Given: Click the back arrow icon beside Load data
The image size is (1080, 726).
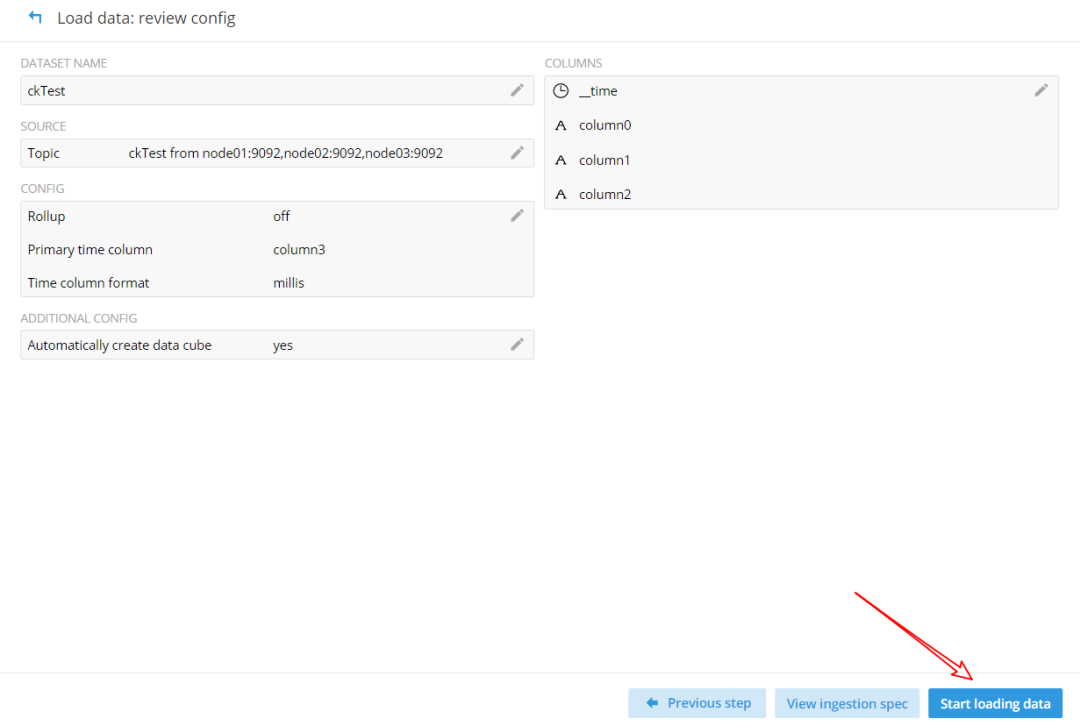Looking at the screenshot, I should [x=36, y=18].
